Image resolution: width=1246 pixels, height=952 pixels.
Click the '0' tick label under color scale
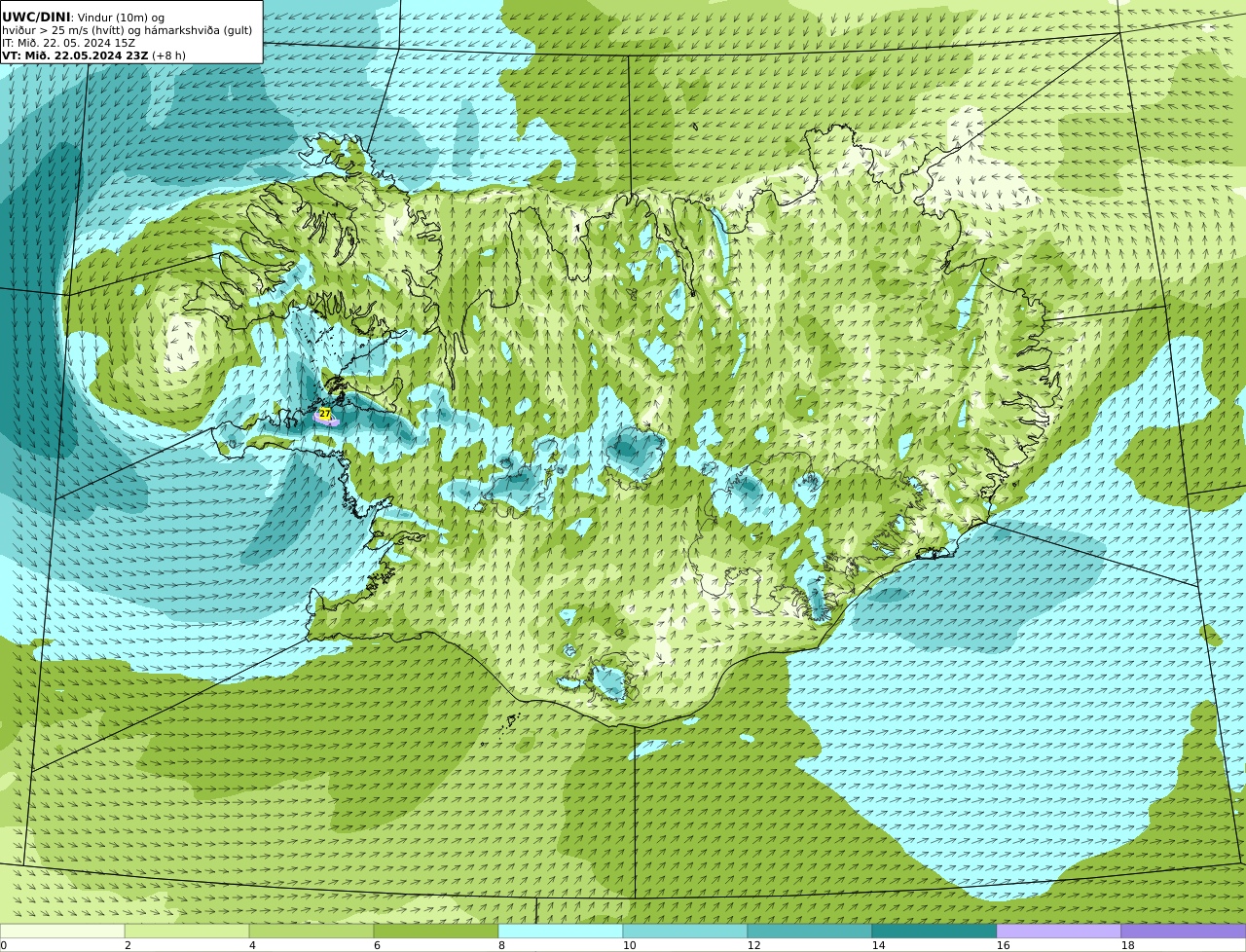pyautogui.click(x=4, y=945)
